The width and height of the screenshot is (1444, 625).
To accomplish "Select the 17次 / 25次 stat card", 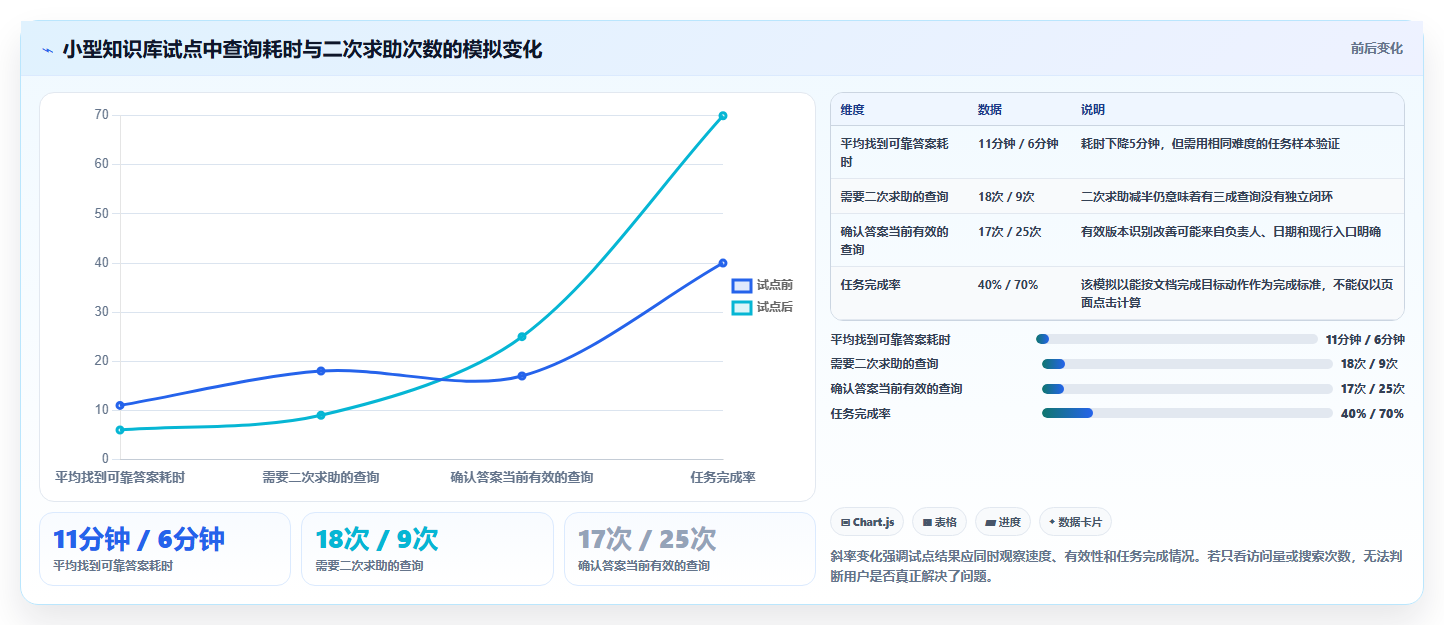I will (690, 549).
